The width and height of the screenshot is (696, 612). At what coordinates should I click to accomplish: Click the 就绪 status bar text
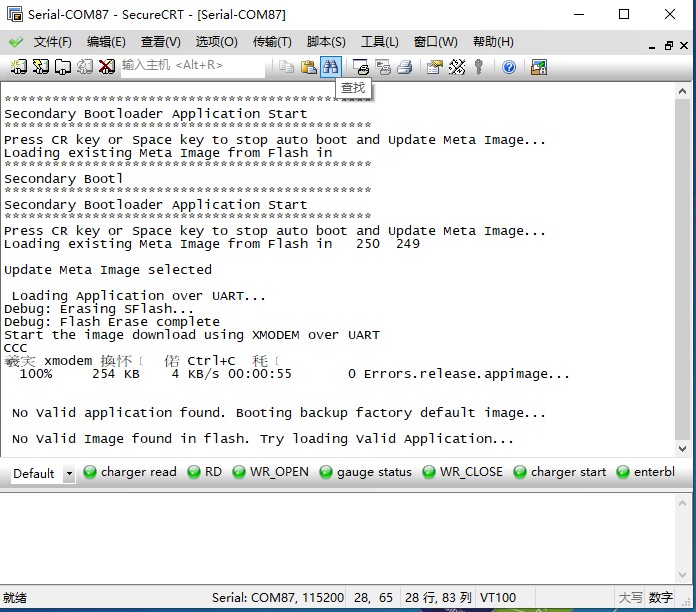[x=15, y=598]
